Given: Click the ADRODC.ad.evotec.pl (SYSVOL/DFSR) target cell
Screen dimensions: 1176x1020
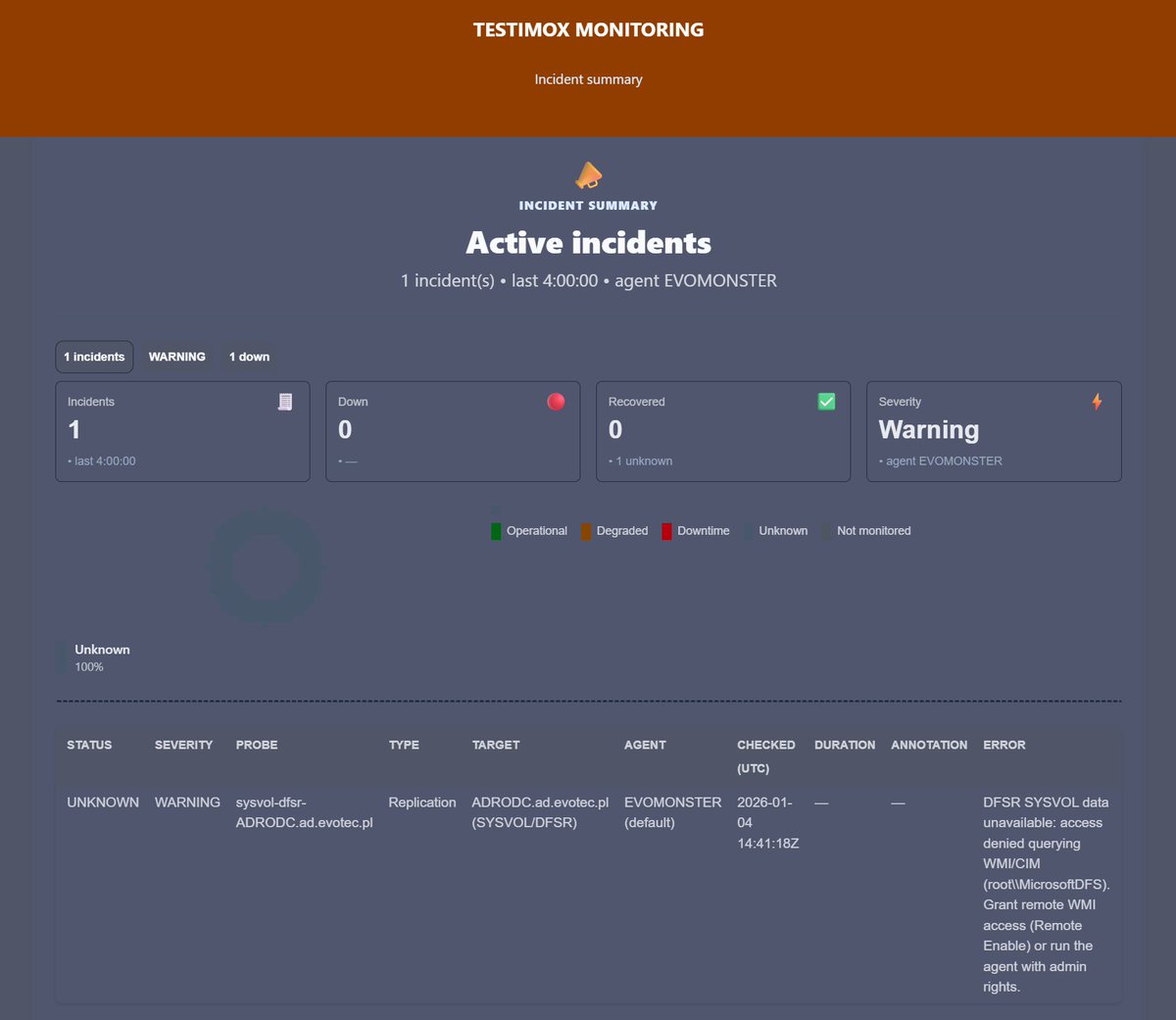Looking at the screenshot, I should 540,812.
